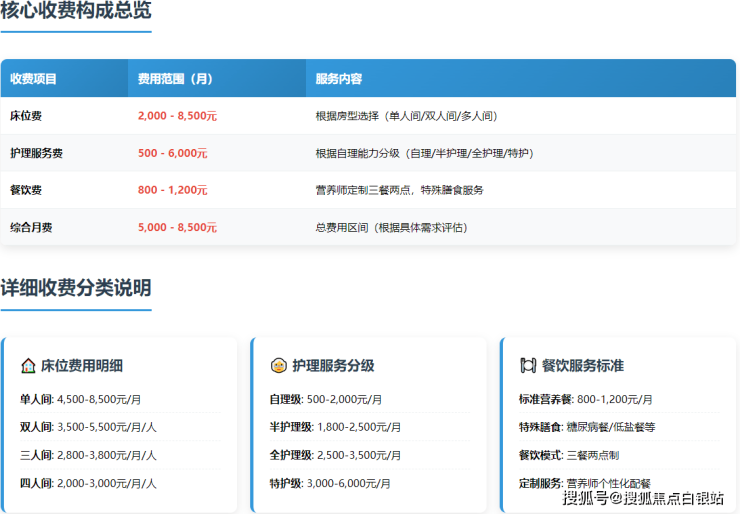This screenshot has height=514, width=740.
Task: Select the 四人间 price line
Action: [x=88, y=483]
